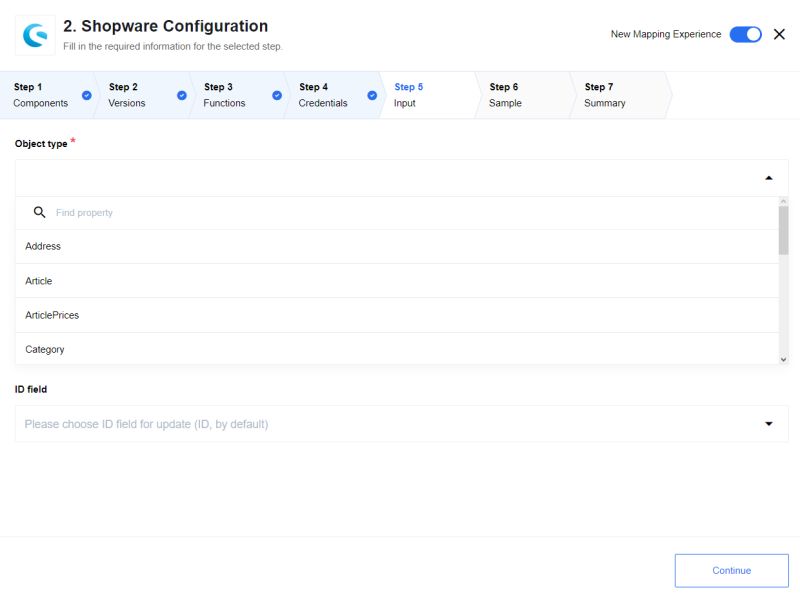Close the Shopware Configuration dialog
This screenshot has width=800, height=599.
pyautogui.click(x=779, y=33)
